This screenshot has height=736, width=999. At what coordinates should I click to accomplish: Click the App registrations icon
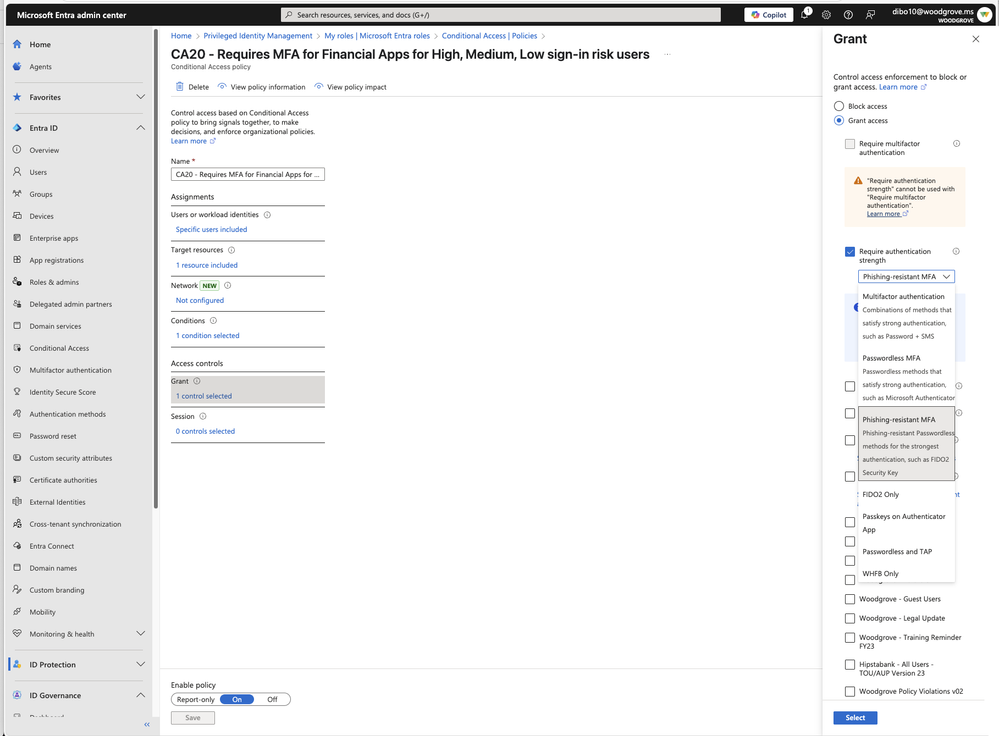coord(17,260)
